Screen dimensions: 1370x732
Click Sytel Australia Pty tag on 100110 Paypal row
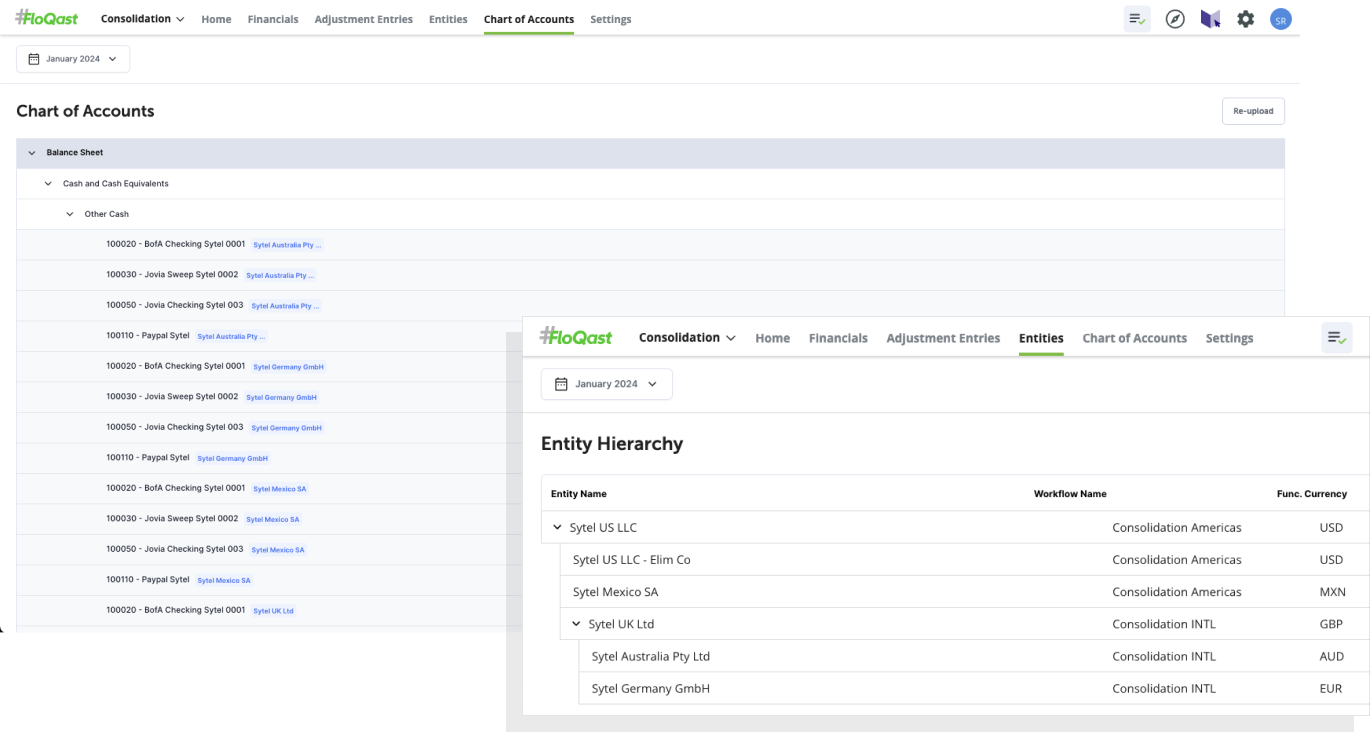point(232,336)
